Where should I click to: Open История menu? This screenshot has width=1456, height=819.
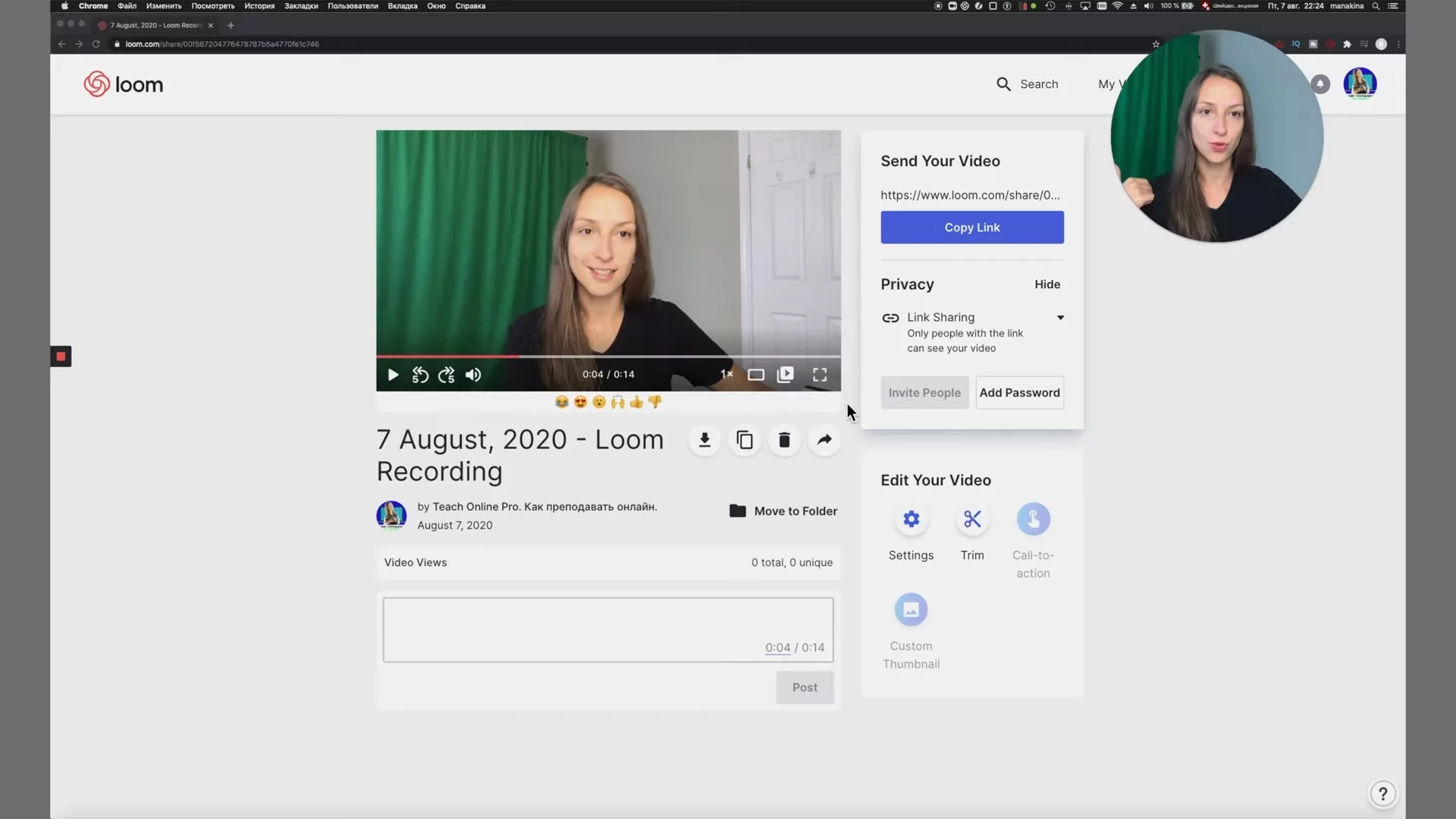[259, 6]
